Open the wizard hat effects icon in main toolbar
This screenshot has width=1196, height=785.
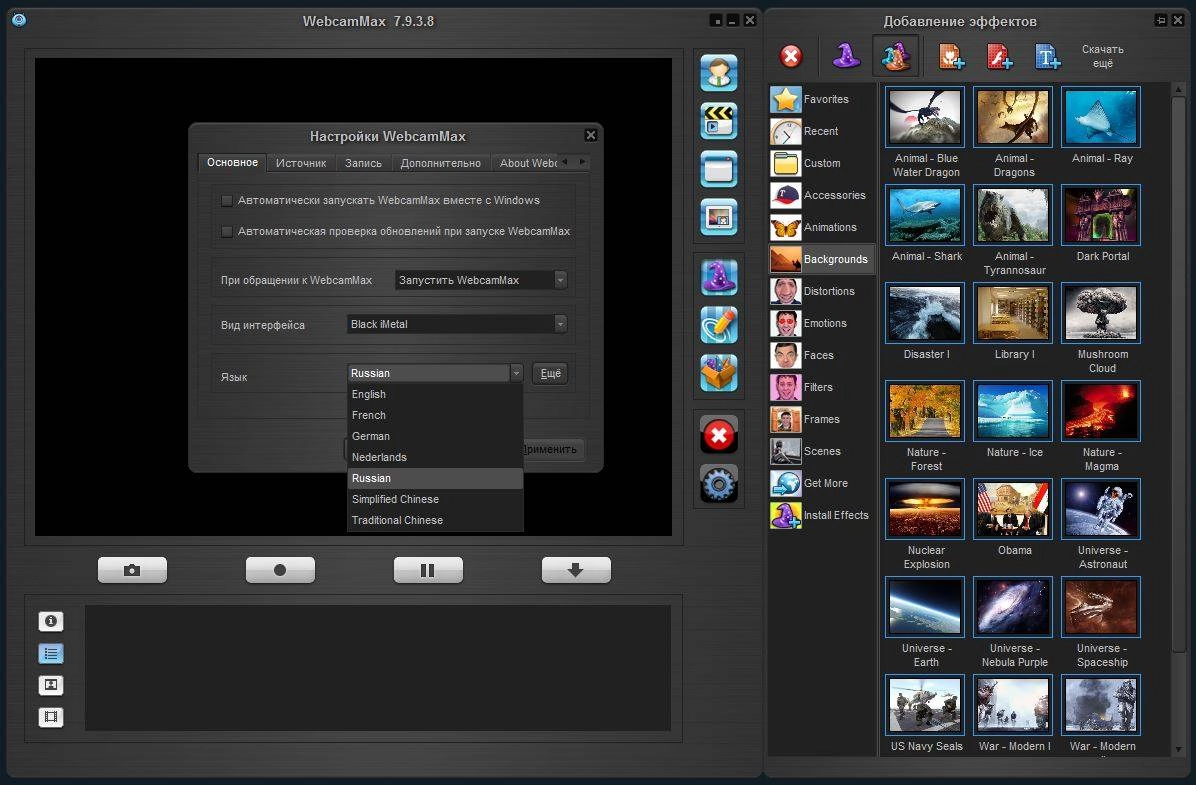(719, 277)
